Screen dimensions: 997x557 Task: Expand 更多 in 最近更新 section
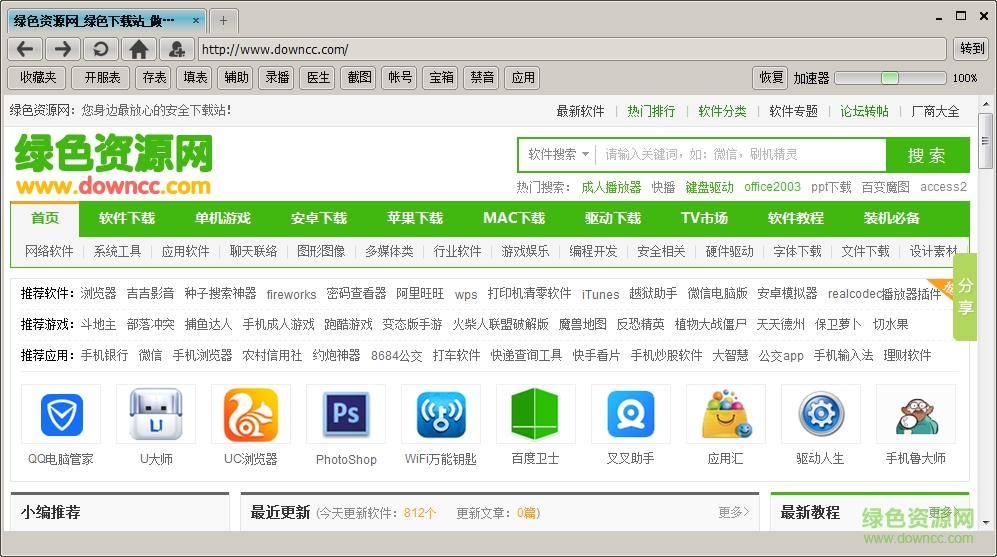[733, 513]
